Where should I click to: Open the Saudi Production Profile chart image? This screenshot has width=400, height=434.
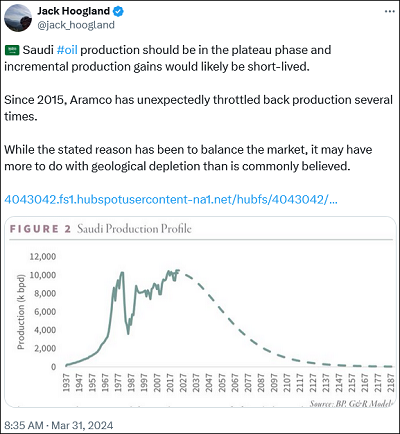click(x=200, y=312)
